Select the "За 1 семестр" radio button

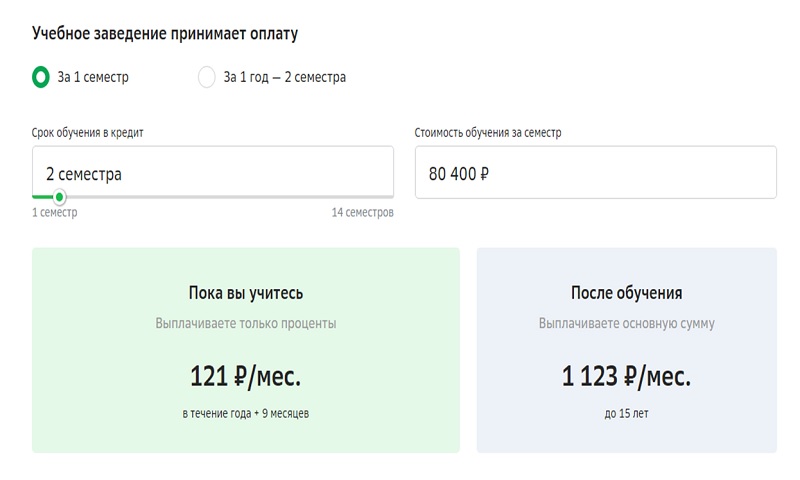pos(40,77)
